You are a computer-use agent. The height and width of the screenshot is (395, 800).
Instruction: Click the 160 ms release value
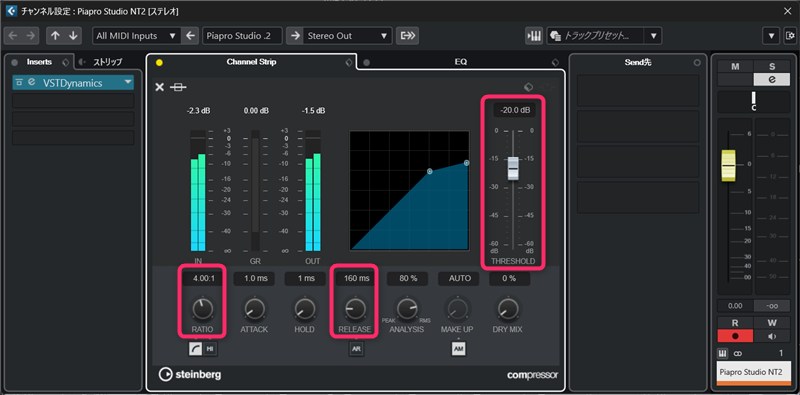(x=356, y=279)
